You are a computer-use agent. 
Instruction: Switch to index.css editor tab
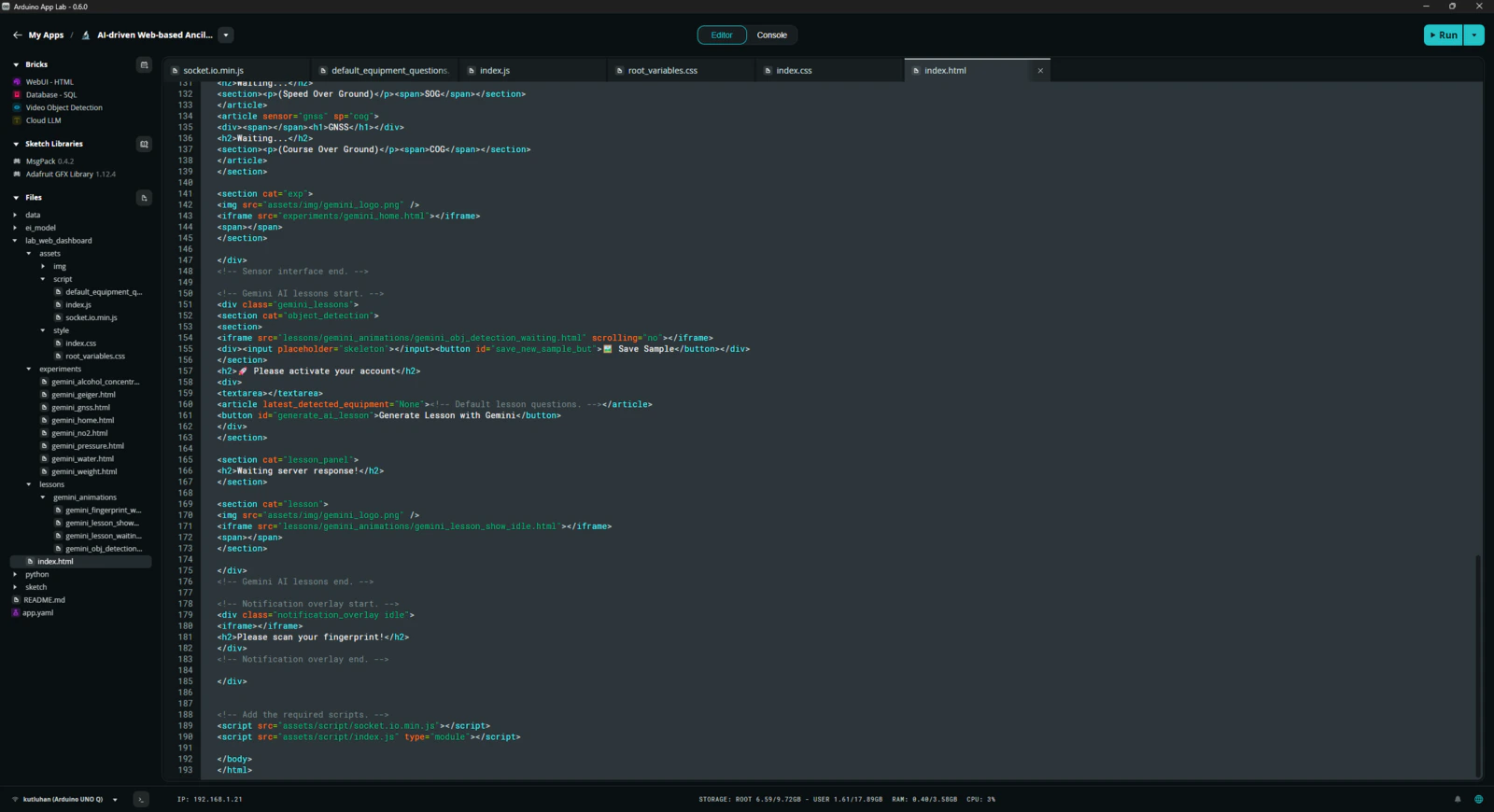(x=830, y=71)
